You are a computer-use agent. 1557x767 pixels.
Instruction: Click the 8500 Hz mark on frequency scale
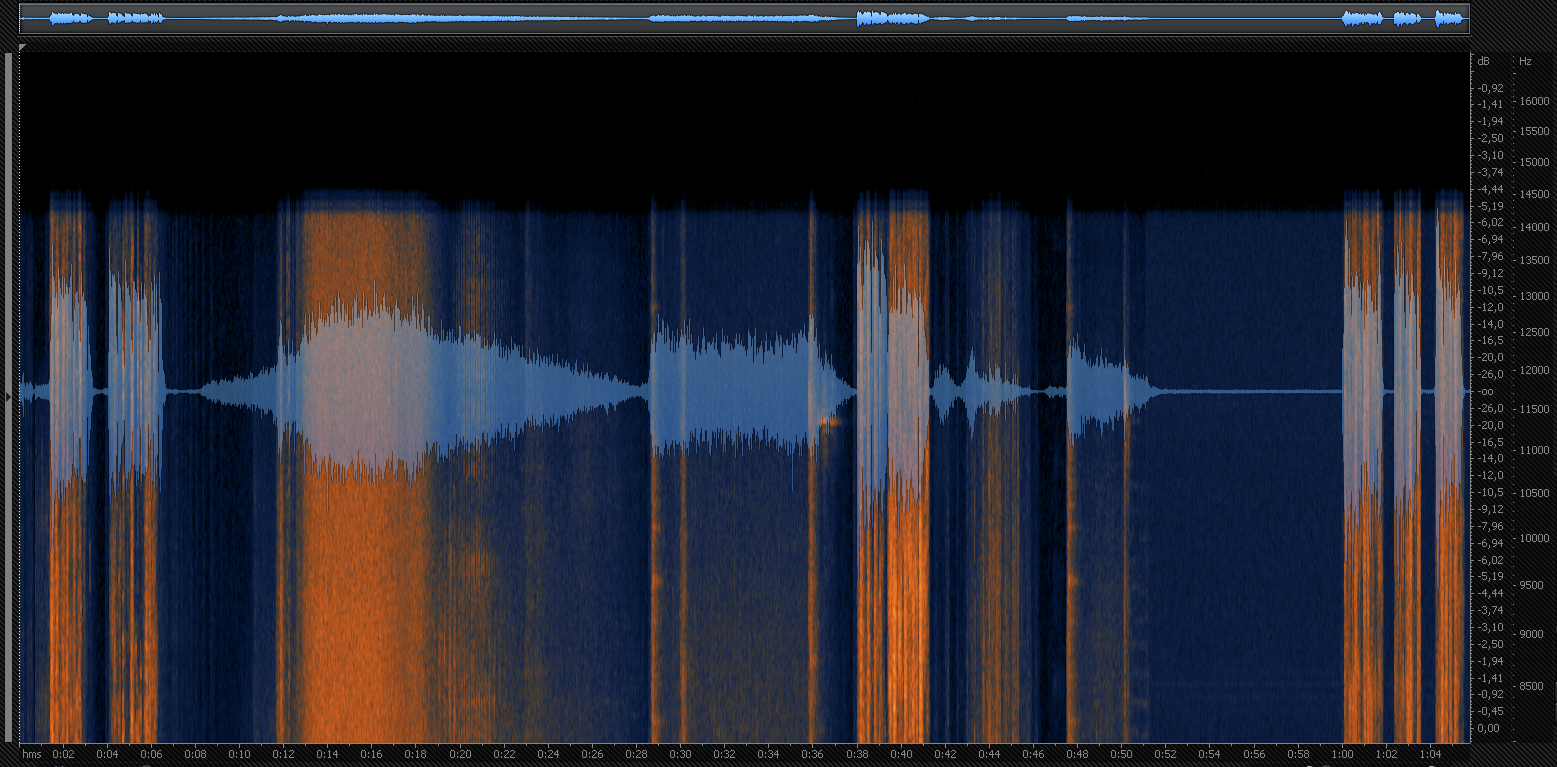tap(1531, 686)
